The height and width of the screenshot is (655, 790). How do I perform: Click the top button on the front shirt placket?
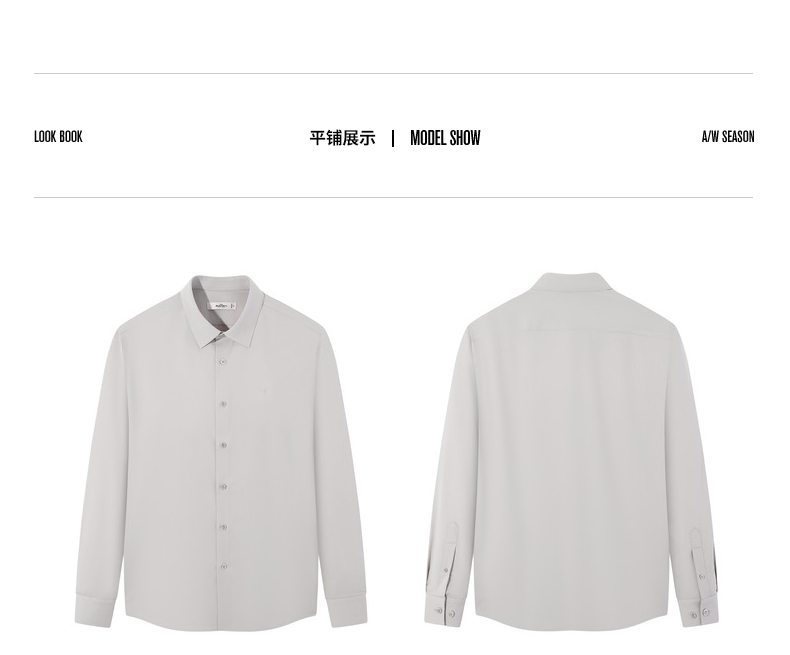(223, 361)
